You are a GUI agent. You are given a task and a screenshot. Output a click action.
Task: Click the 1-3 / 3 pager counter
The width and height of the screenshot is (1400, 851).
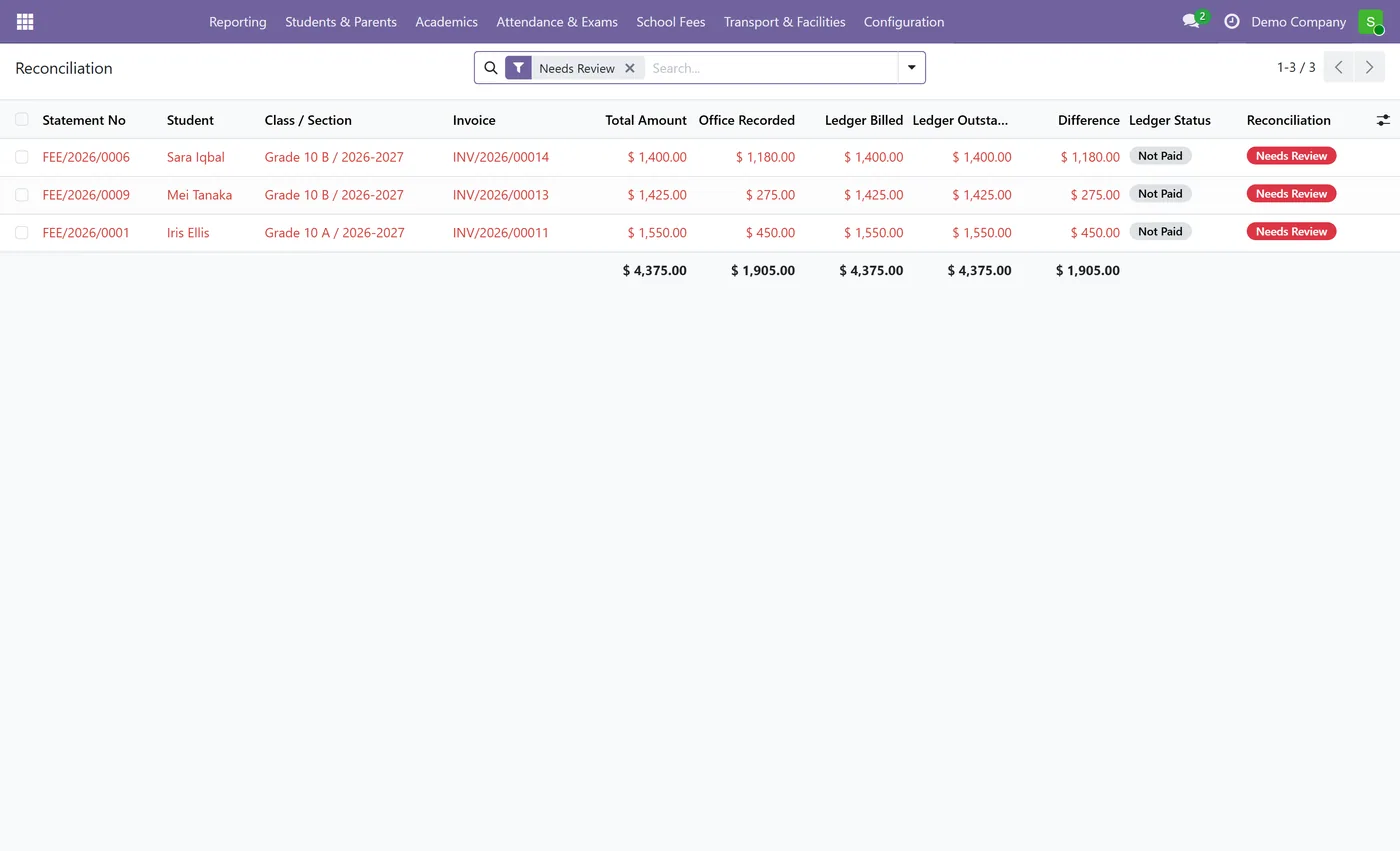pos(1296,68)
